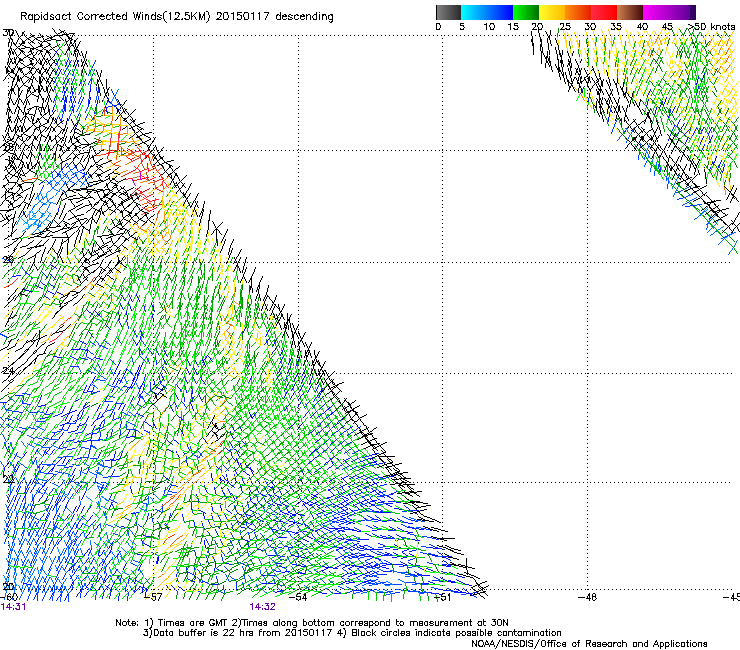The height and width of the screenshot is (650, 740).
Task: Select the orange 25-30 knots legend segment
Action: click(x=578, y=12)
